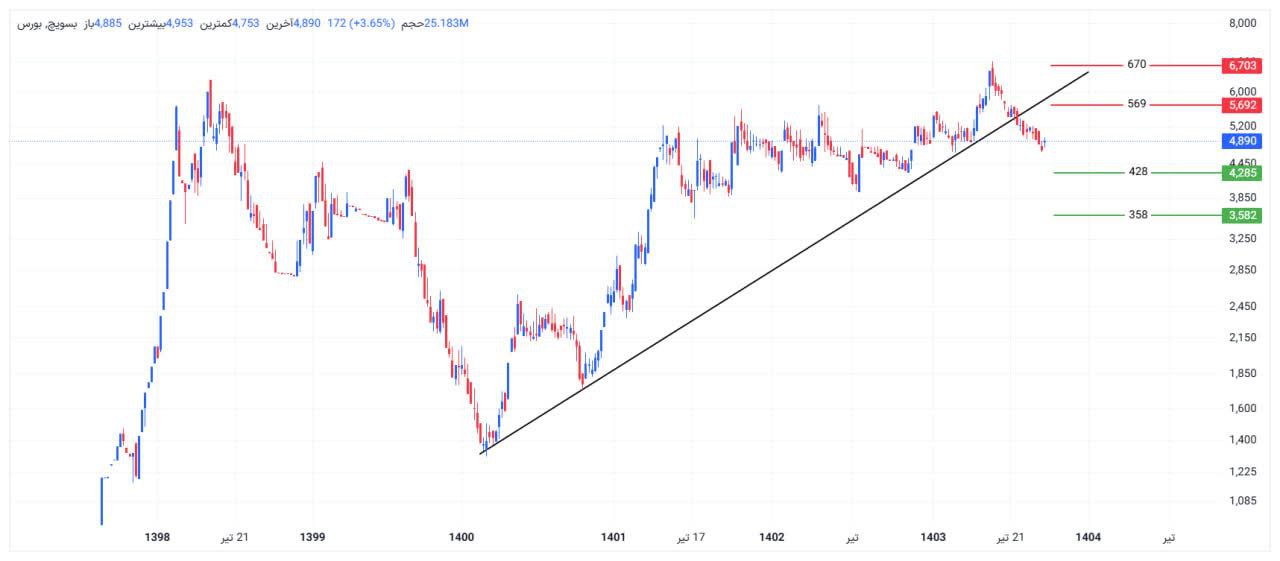The image size is (1280, 561).
Task: Click the open price value 4,885
Action: [x=109, y=23]
